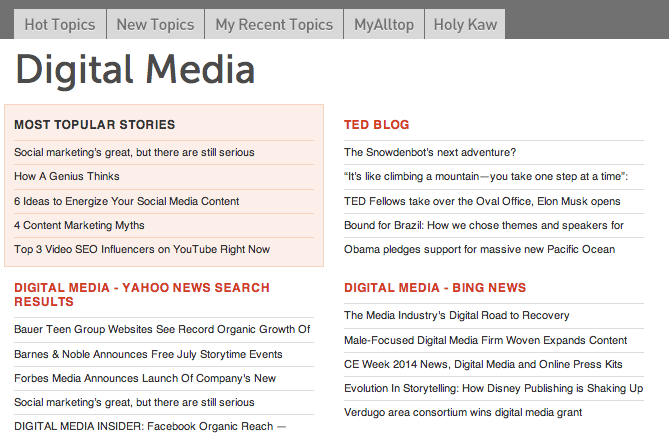Click the TED BLOG section heading

click(376, 125)
